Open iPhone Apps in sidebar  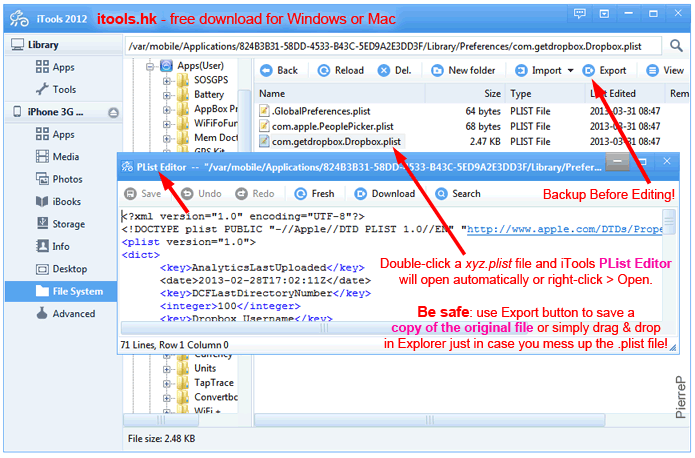tap(55, 134)
